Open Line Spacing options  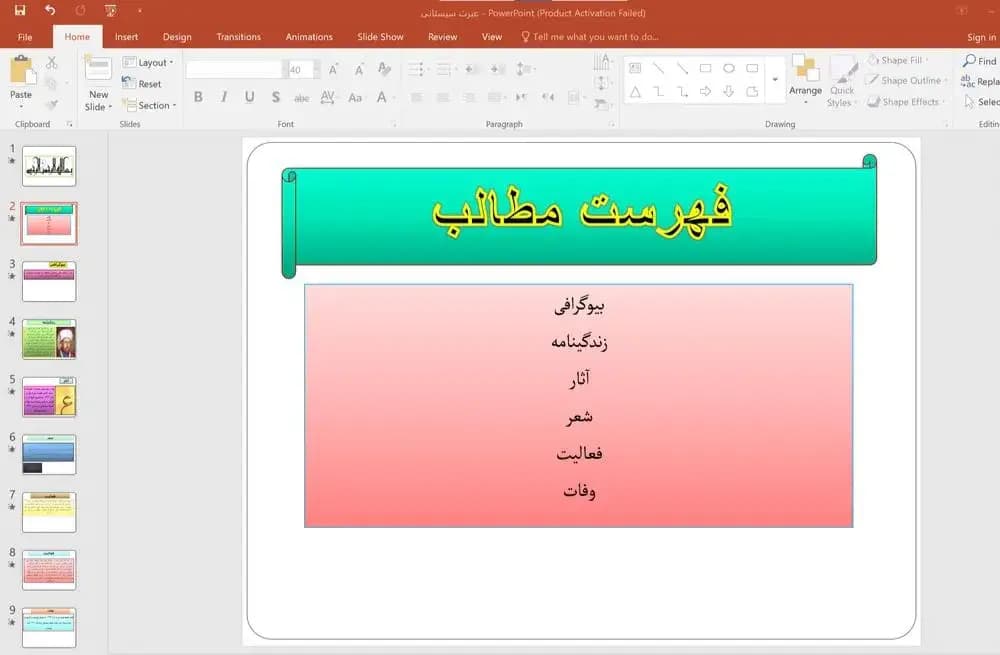(525, 69)
